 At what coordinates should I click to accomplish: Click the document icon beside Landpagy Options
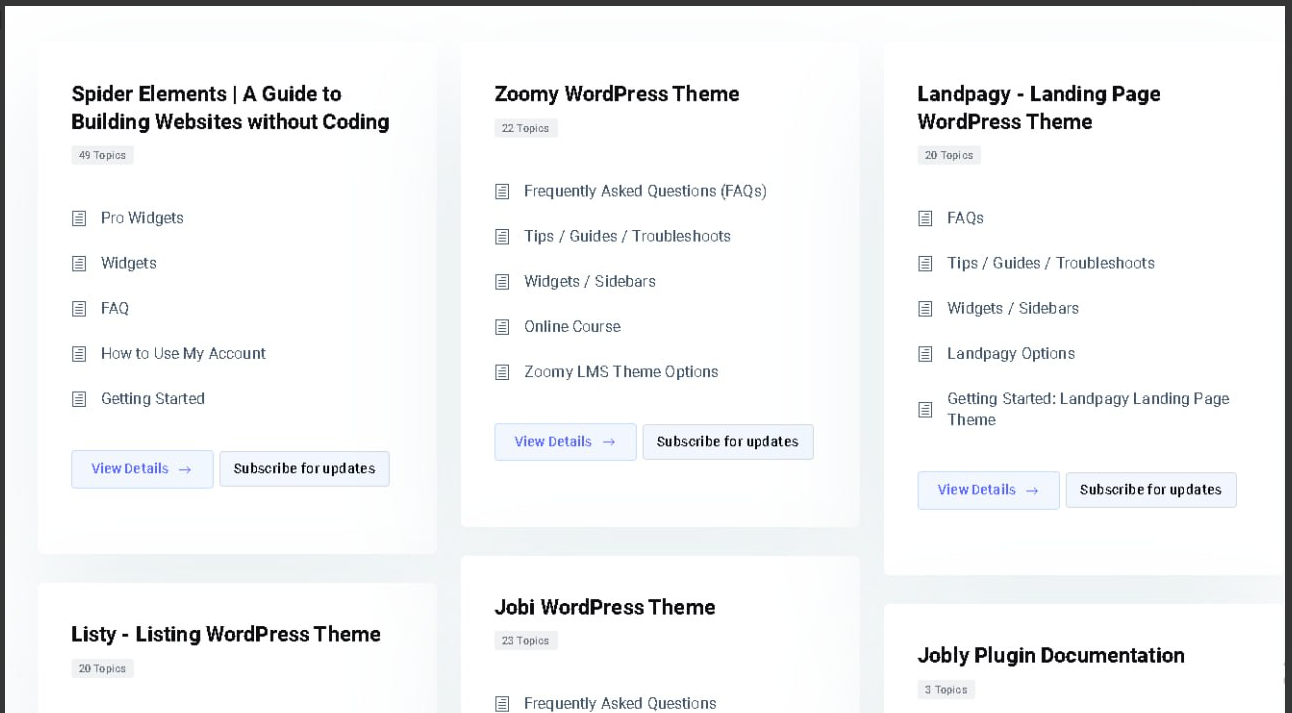[925, 354]
